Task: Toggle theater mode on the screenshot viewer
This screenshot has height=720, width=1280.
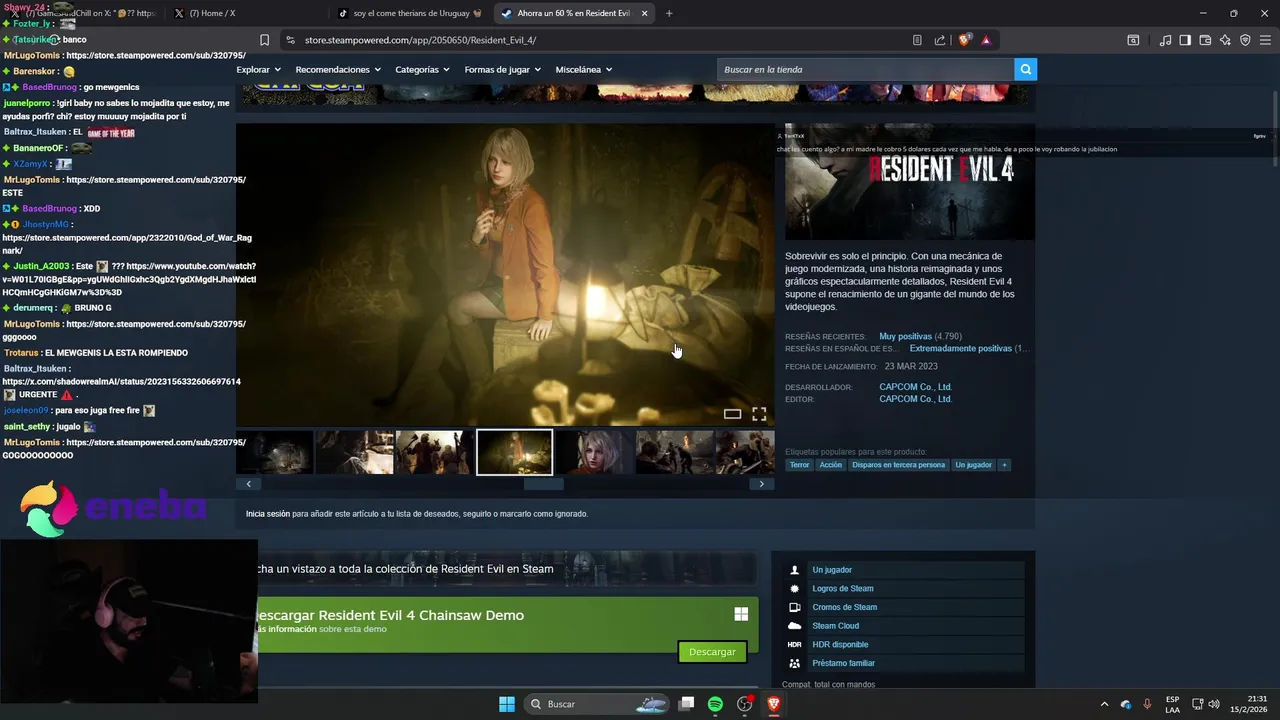Action: pyautogui.click(x=732, y=414)
